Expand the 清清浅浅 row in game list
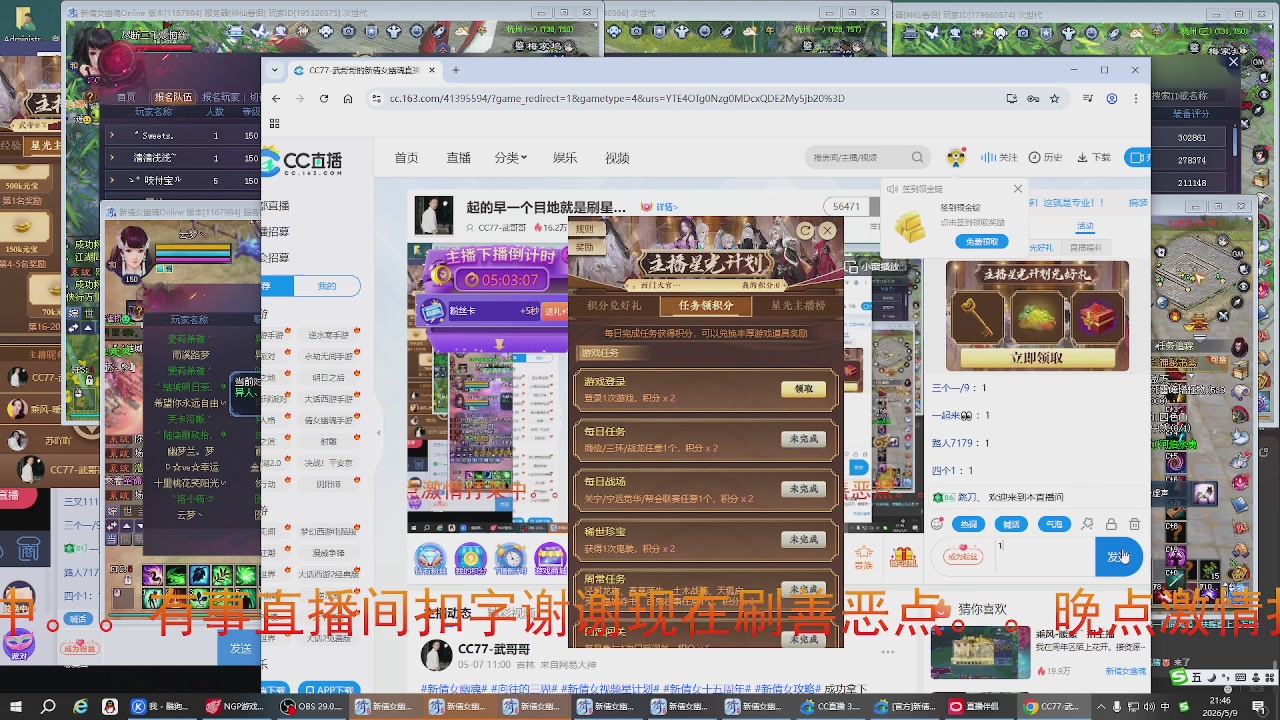 [x=111, y=158]
